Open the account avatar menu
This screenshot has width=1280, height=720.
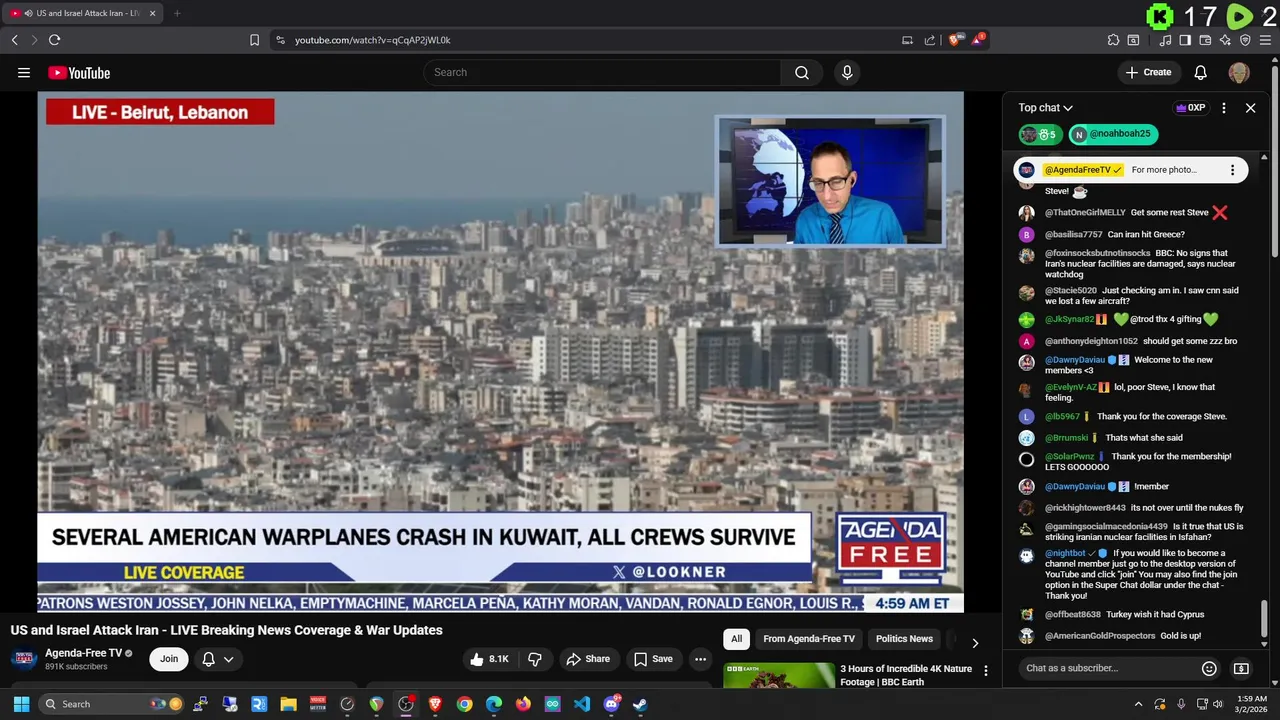[x=1238, y=72]
